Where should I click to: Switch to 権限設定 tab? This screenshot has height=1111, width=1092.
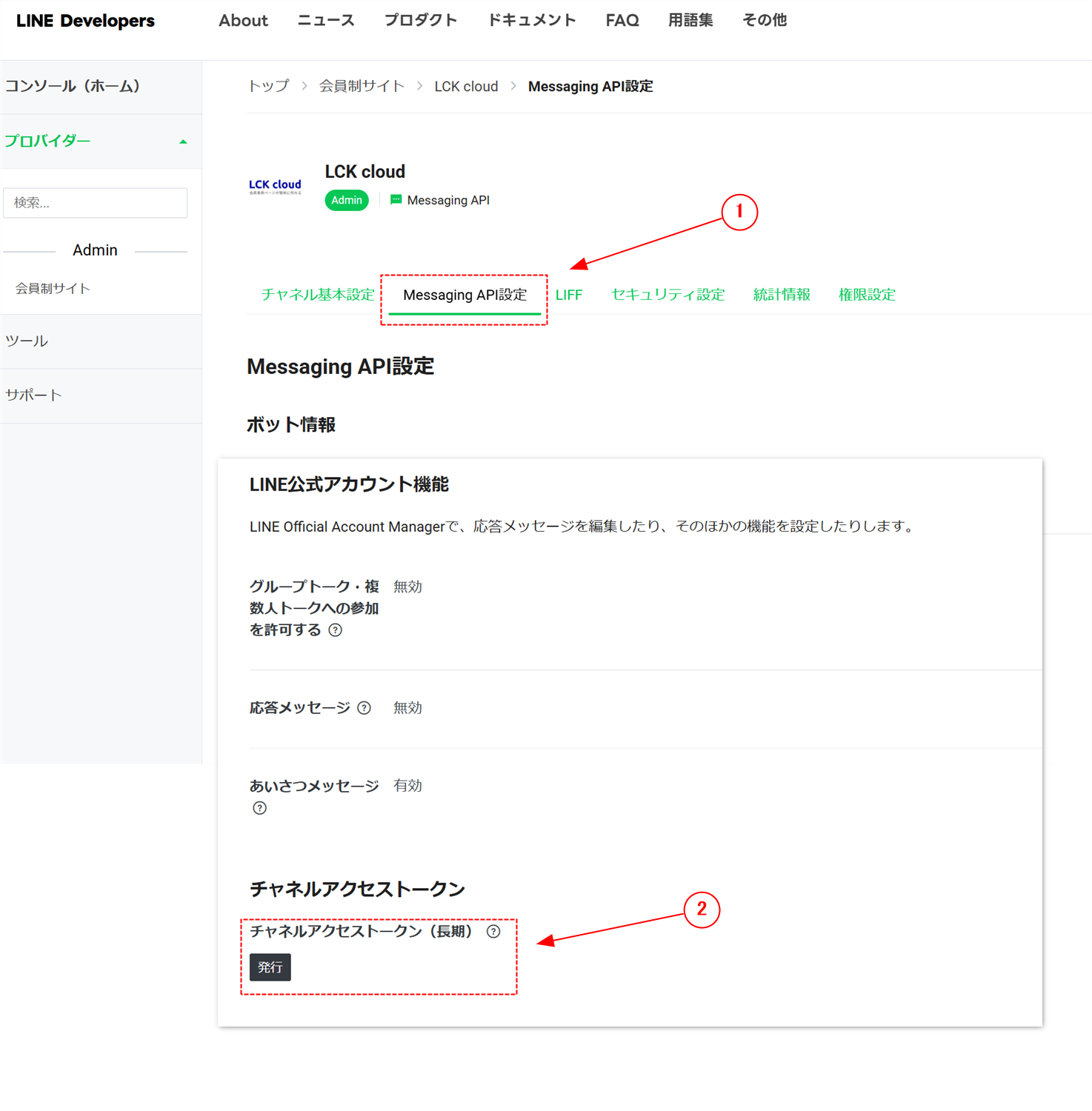coord(867,295)
